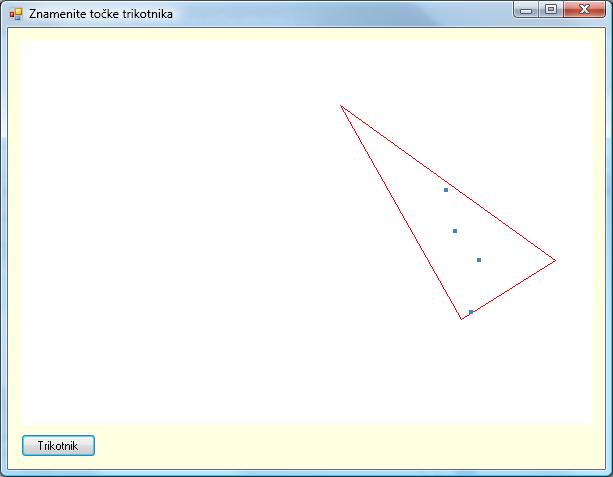Maximize the Znamenite točke trikotnika window
This screenshot has width=613, height=477.
click(550, 10)
